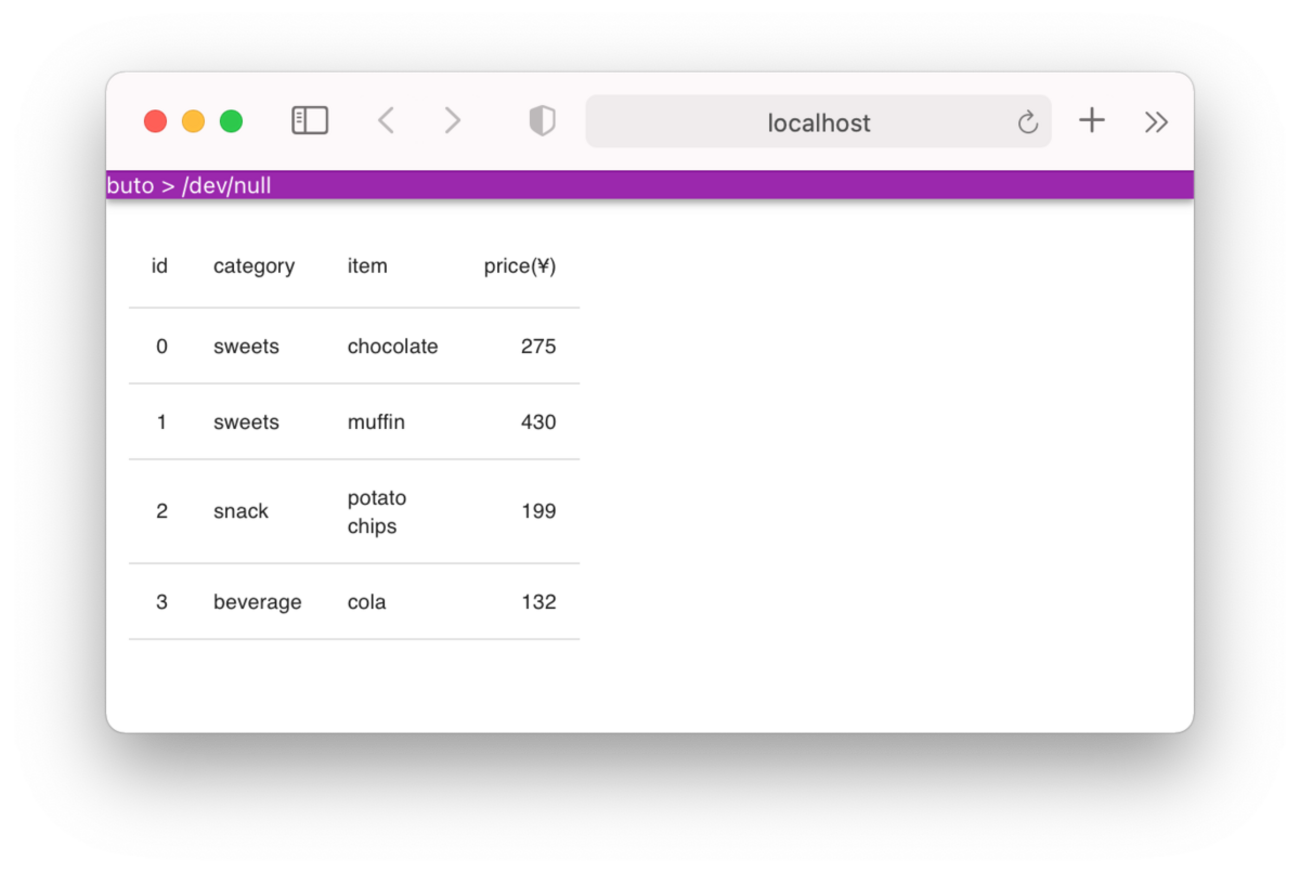
Task: Go forward with the right arrow
Action: coord(452,121)
